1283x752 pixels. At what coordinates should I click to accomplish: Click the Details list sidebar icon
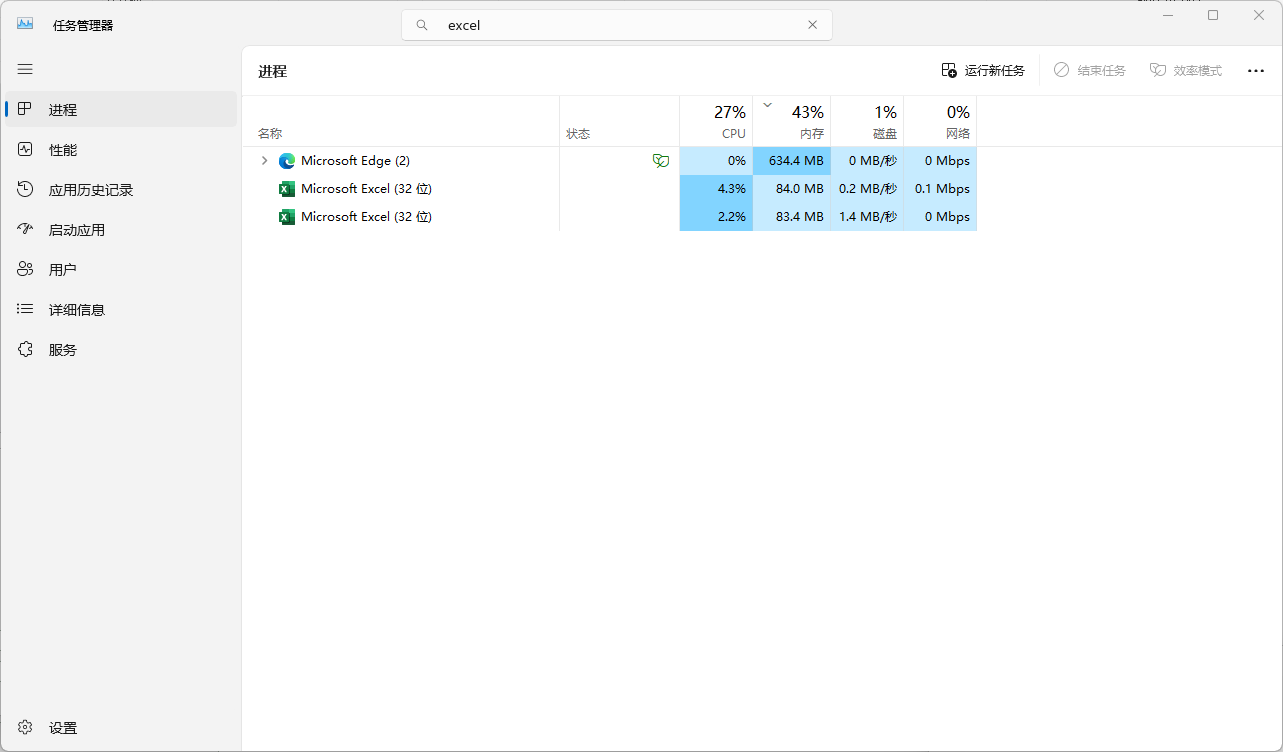point(26,309)
